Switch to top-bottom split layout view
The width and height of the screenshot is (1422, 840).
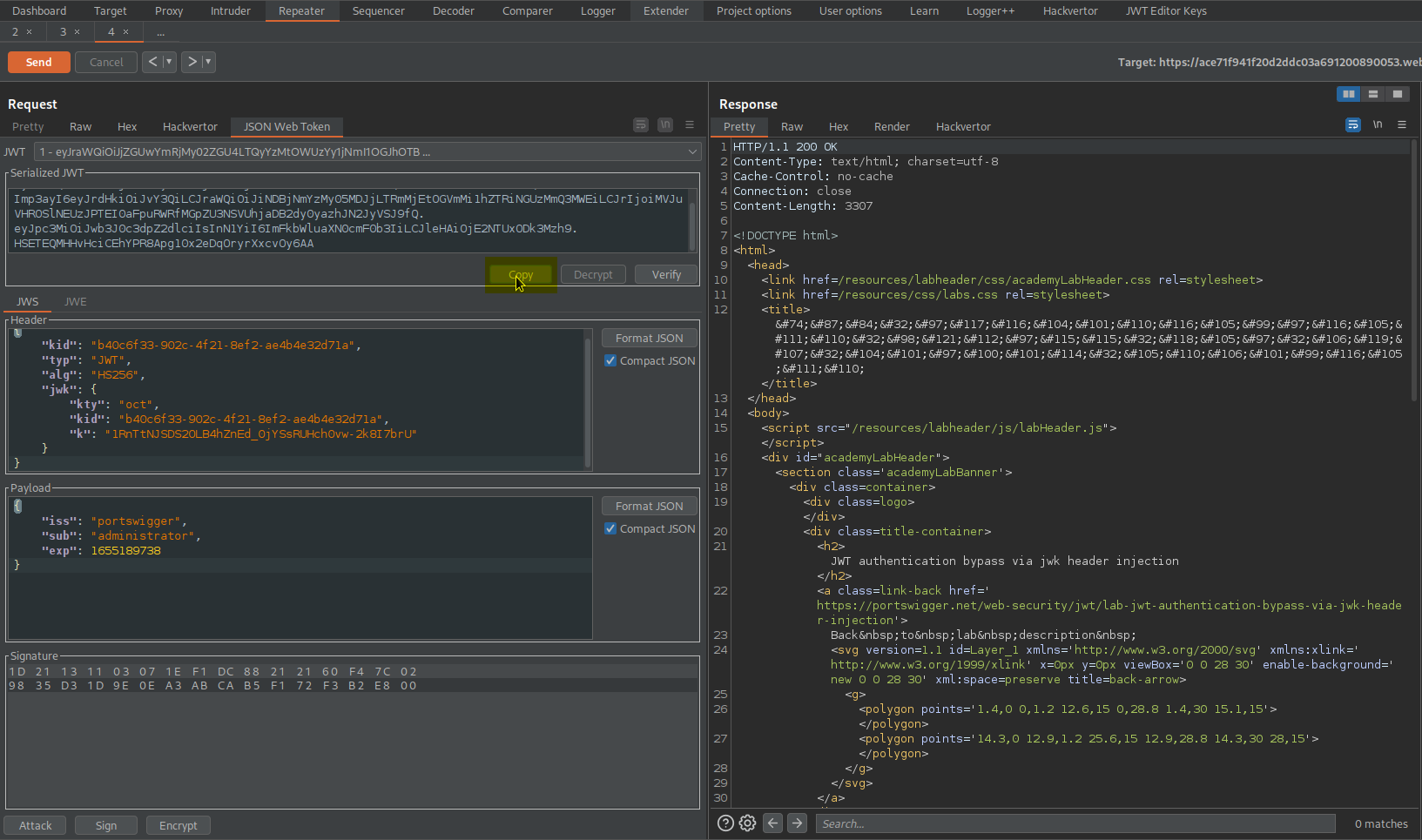coord(1372,94)
